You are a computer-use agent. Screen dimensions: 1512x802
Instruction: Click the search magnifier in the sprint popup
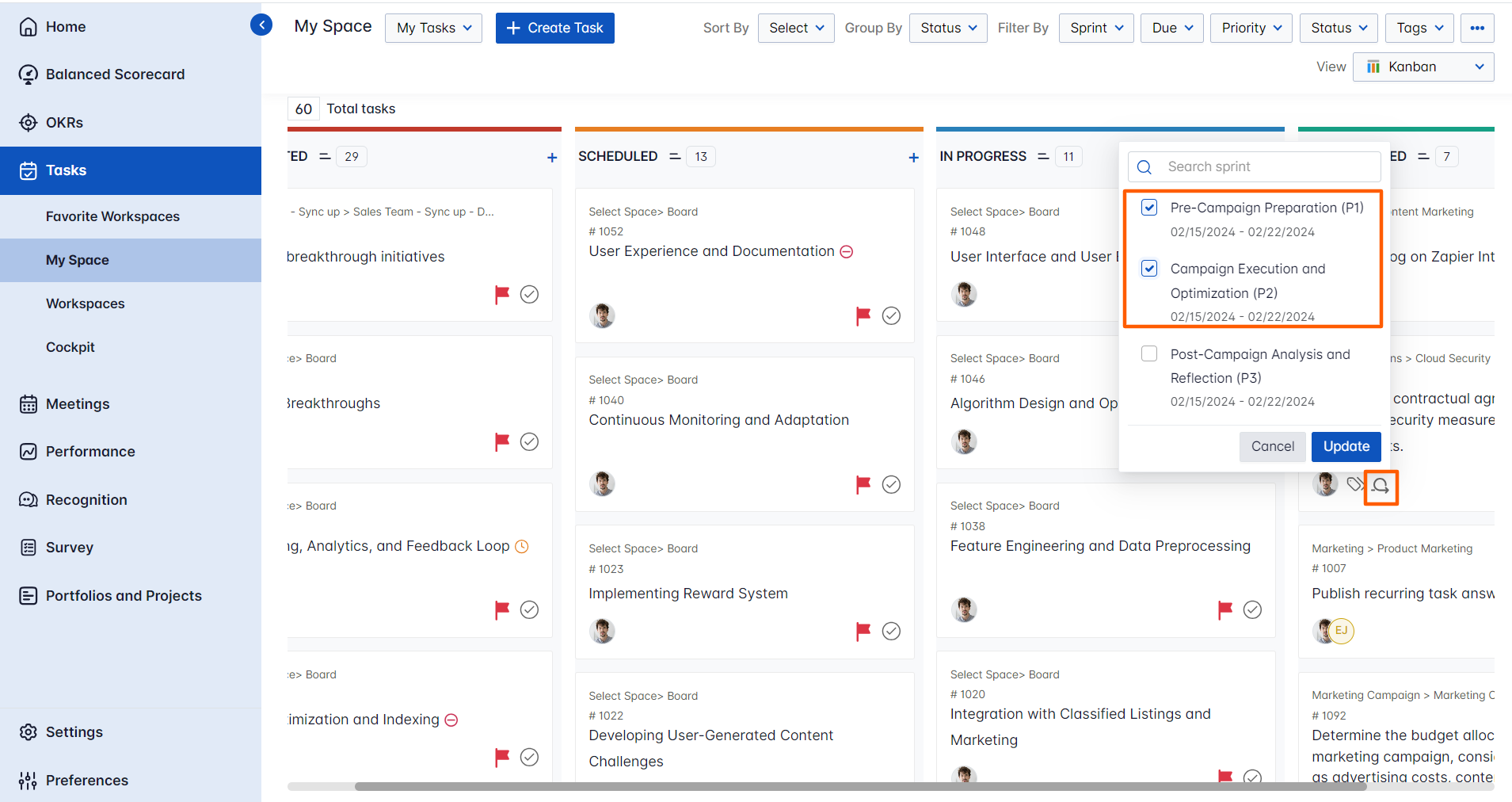[1144, 166]
